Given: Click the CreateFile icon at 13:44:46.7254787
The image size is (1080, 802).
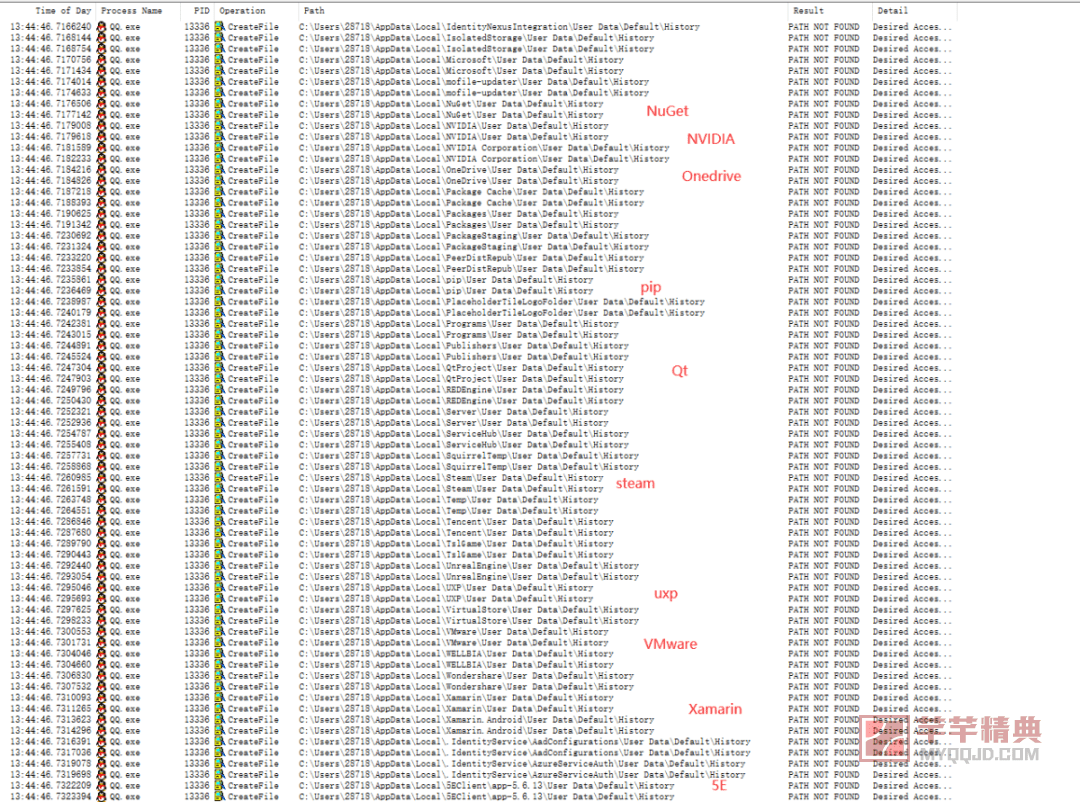Looking at the screenshot, I should (x=220, y=434).
